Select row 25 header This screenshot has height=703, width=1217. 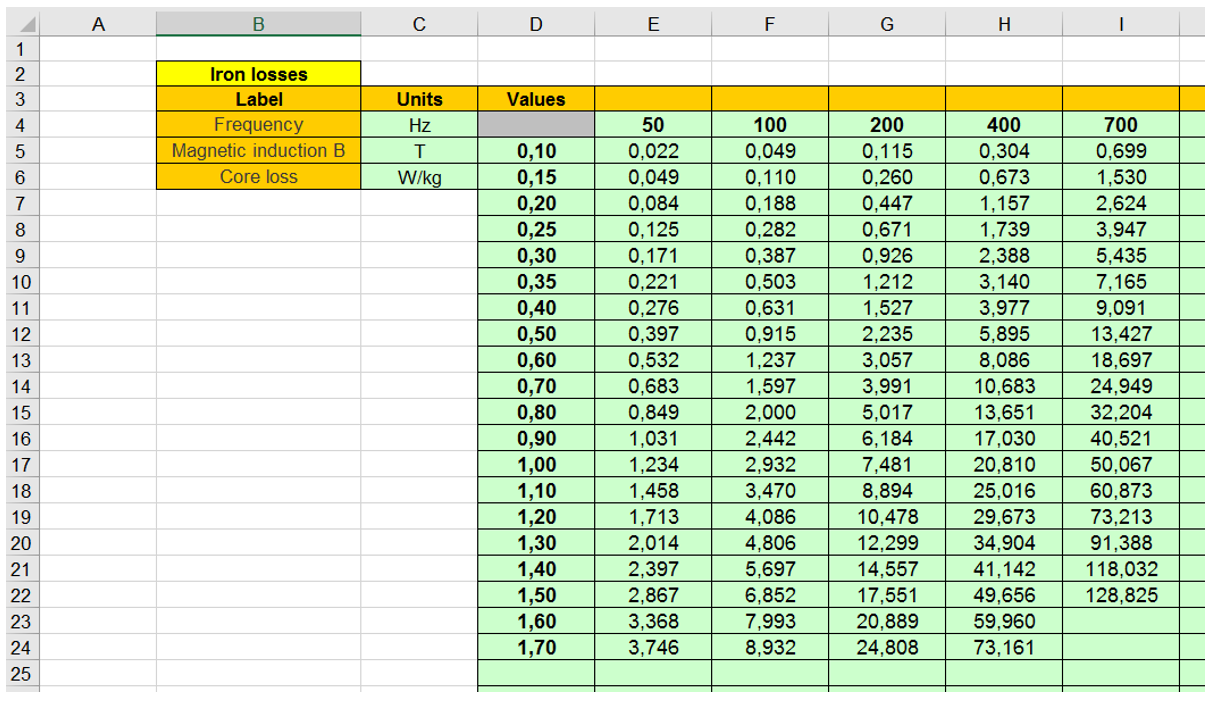[21, 673]
